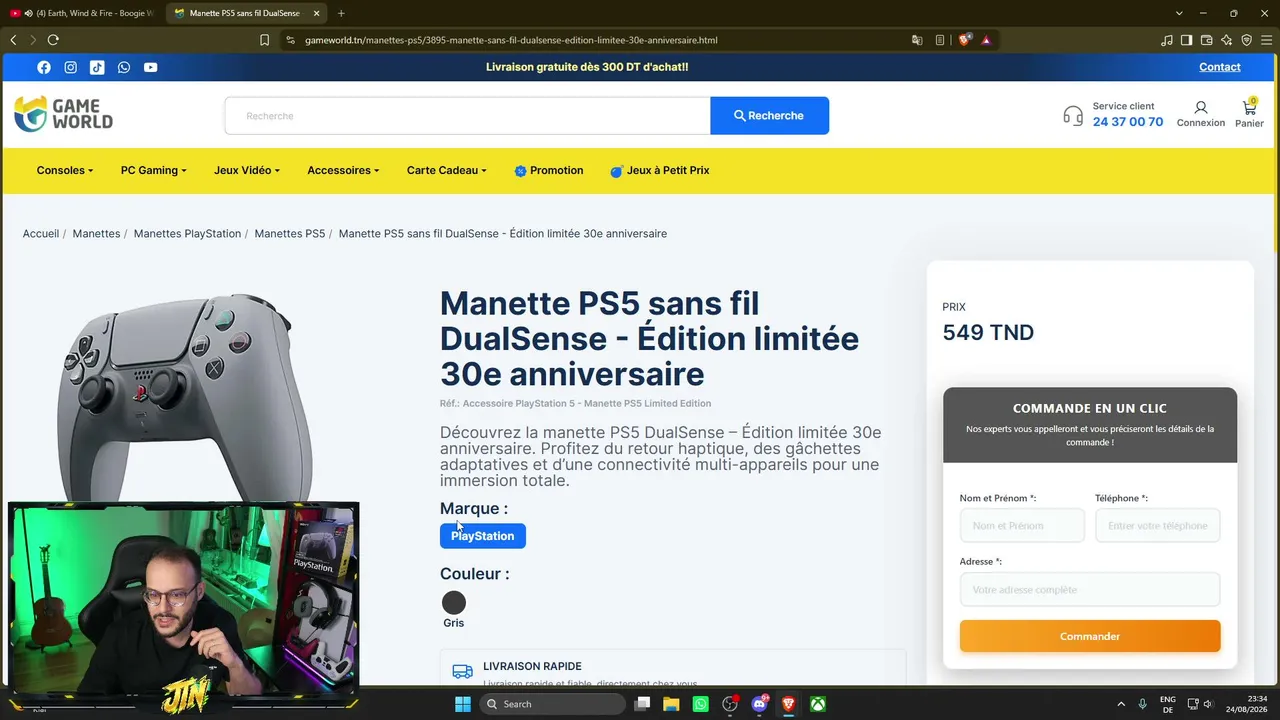This screenshot has width=1280, height=720.
Task: Go to Accueil in the breadcrumb
Action: click(41, 234)
